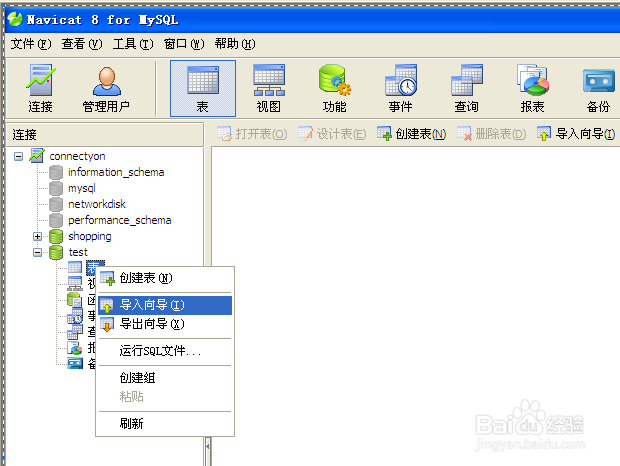
Task: Select the information_schema database
Action: (x=116, y=172)
